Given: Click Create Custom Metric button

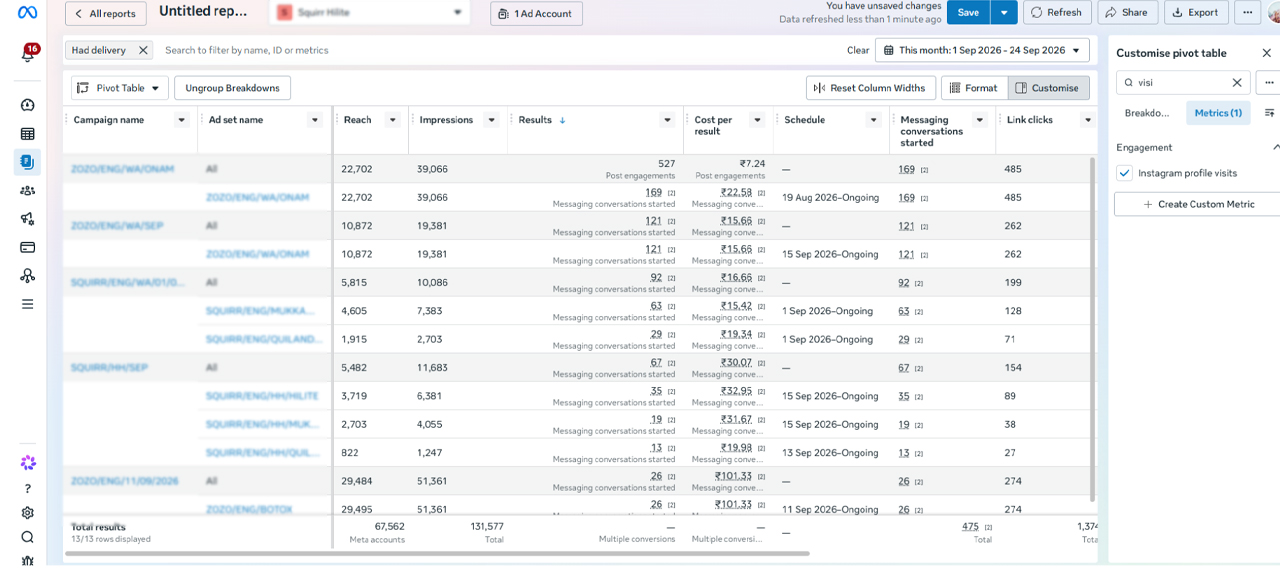Looking at the screenshot, I should pyautogui.click(x=1198, y=204).
